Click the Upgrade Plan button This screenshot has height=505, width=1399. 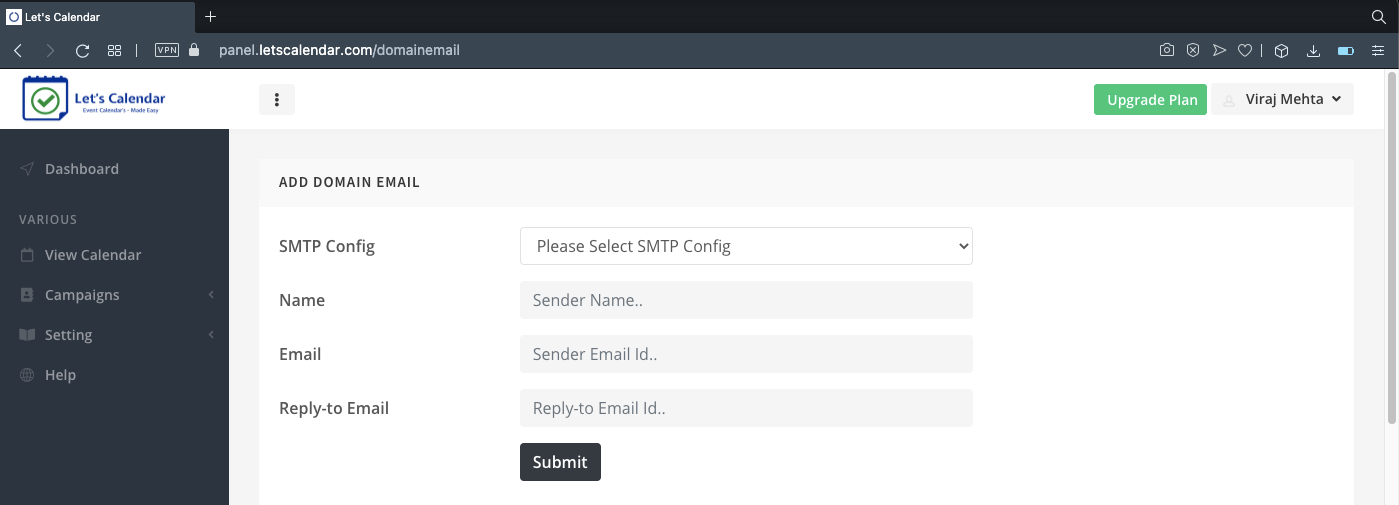pyautogui.click(x=1151, y=100)
